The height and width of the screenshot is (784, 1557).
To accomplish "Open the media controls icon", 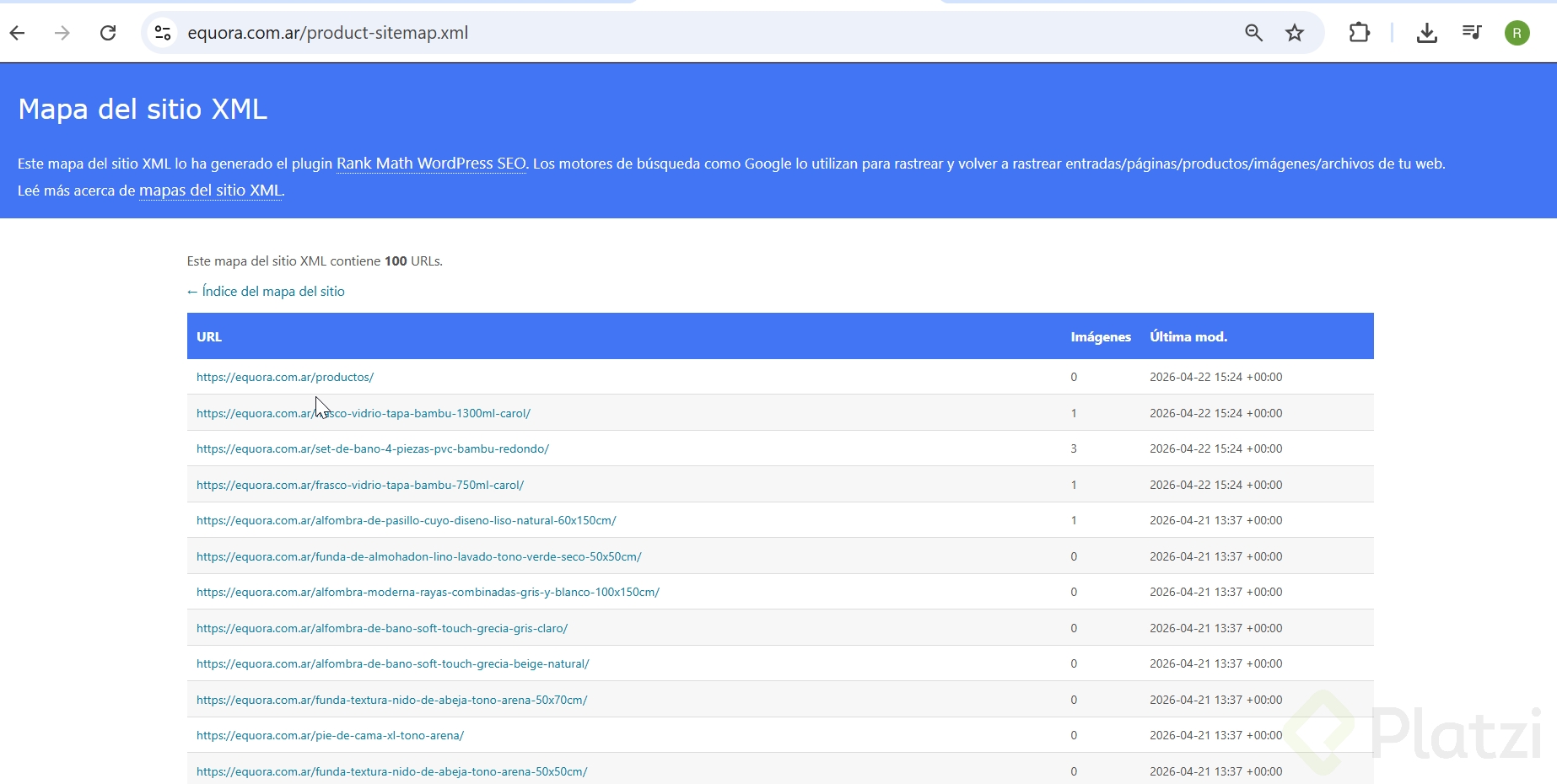I will pyautogui.click(x=1472, y=33).
